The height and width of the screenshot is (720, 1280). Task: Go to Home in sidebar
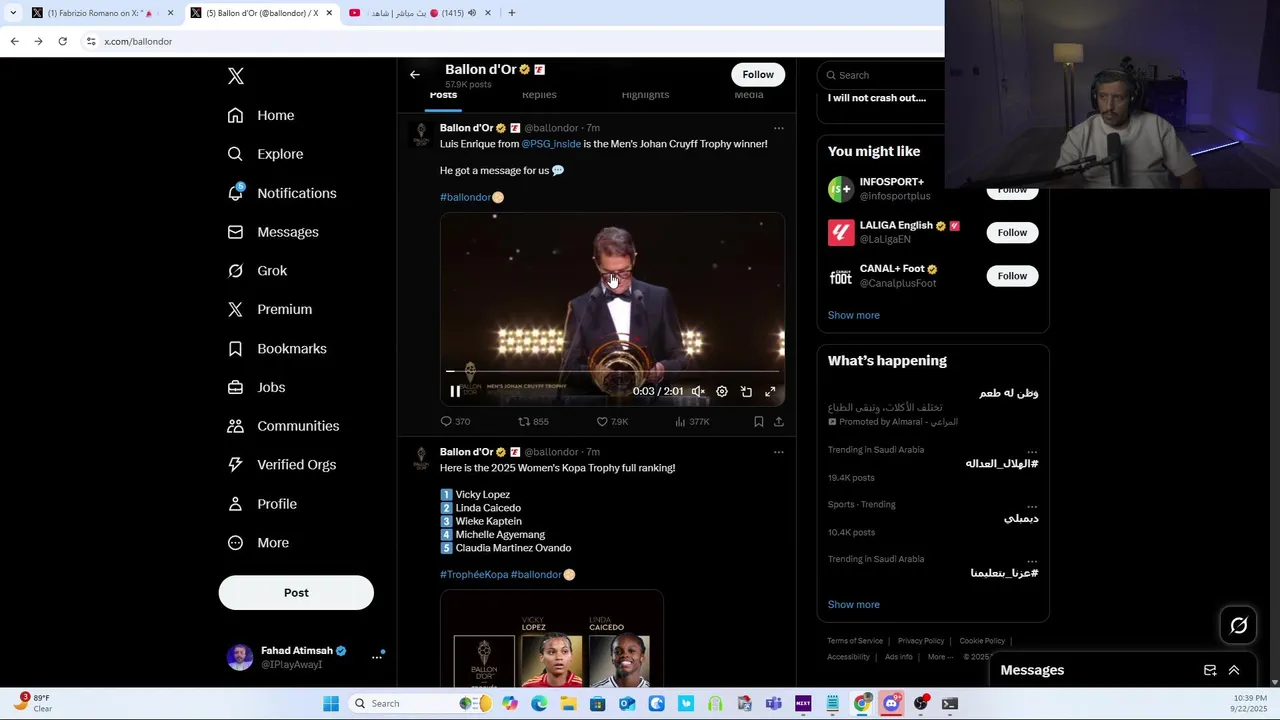(x=261, y=115)
